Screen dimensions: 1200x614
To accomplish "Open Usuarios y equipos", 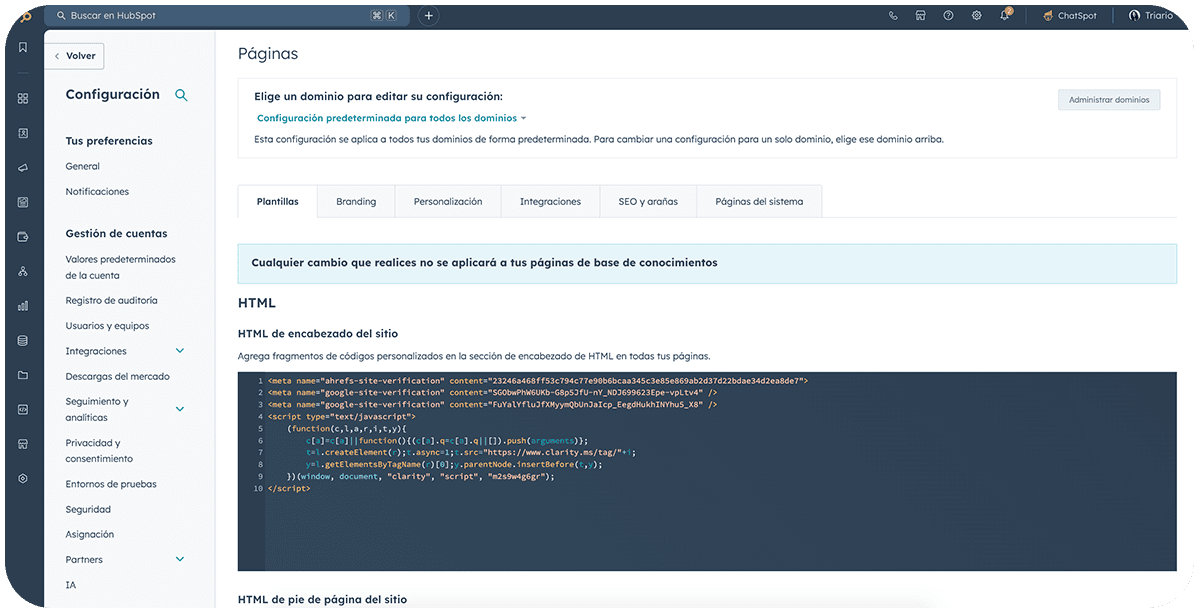I will click(107, 326).
